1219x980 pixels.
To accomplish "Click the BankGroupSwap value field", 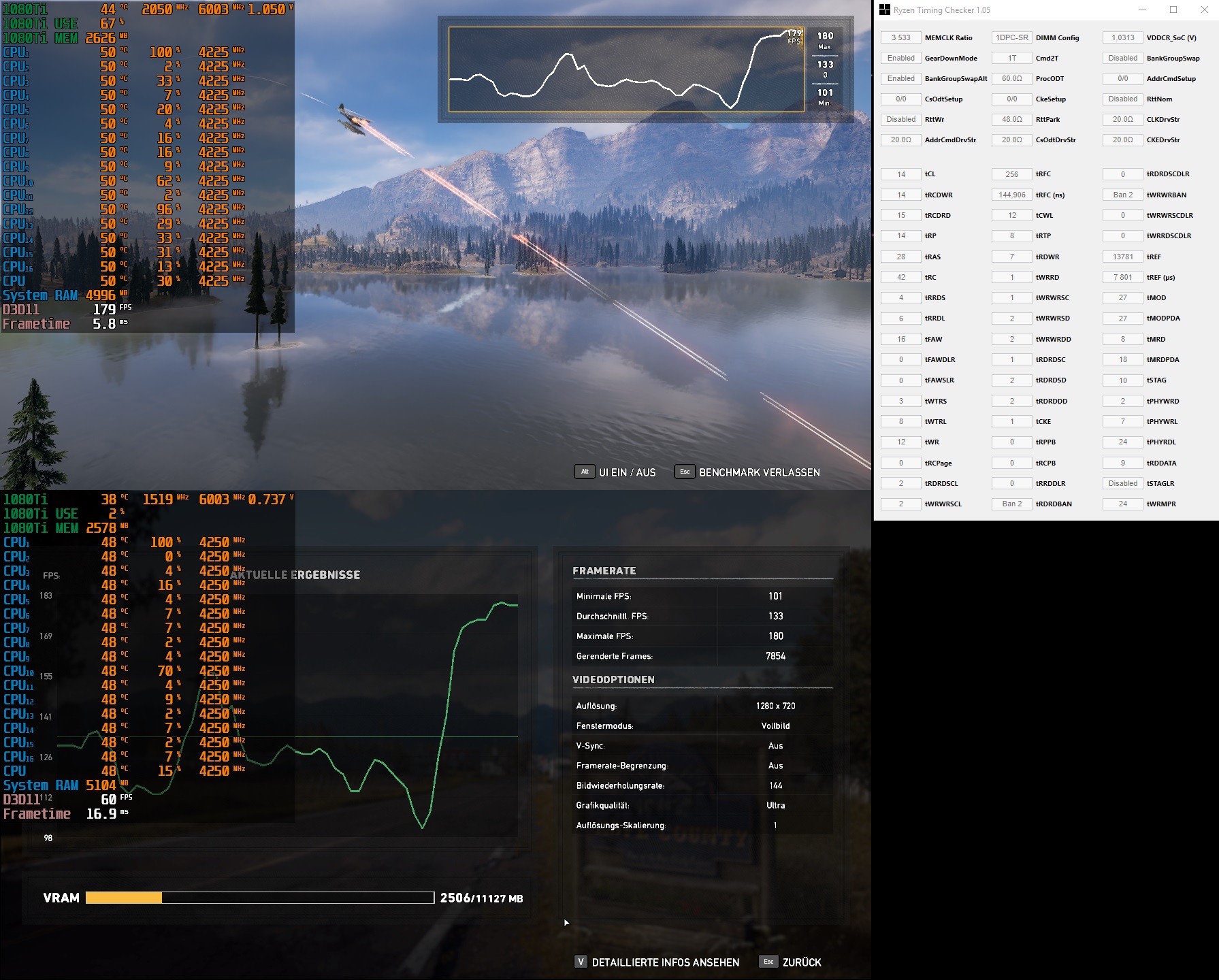I will click(x=1123, y=58).
